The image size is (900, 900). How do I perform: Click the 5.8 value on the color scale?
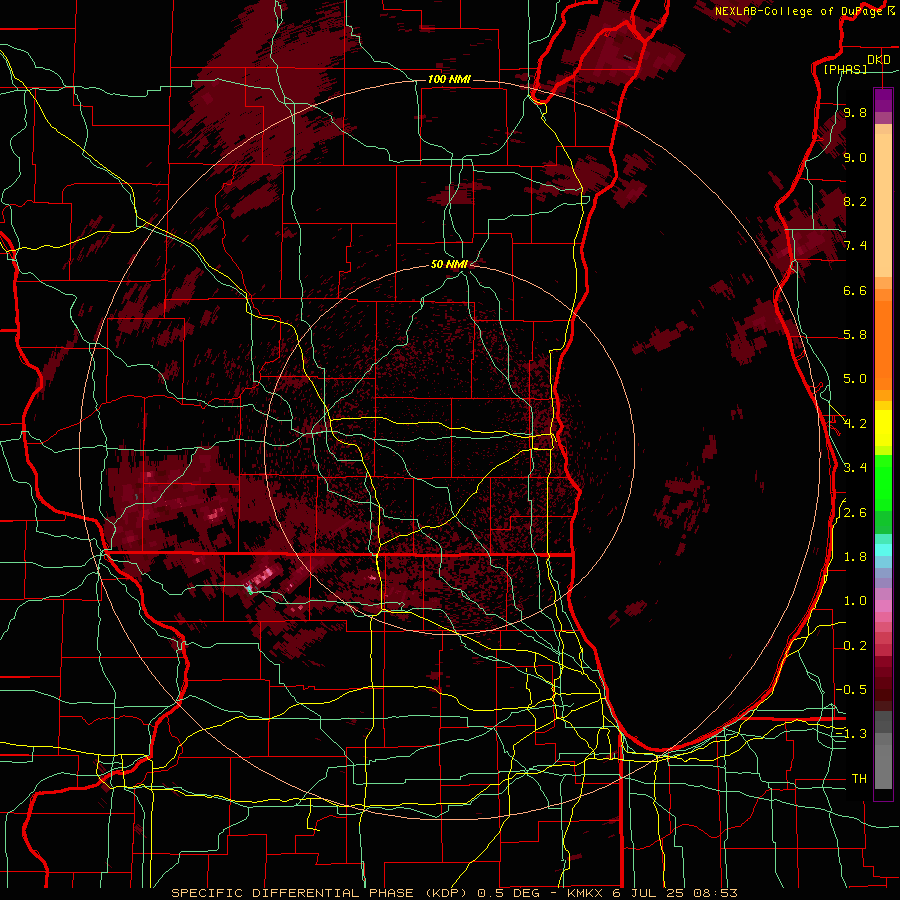pyautogui.click(x=855, y=335)
